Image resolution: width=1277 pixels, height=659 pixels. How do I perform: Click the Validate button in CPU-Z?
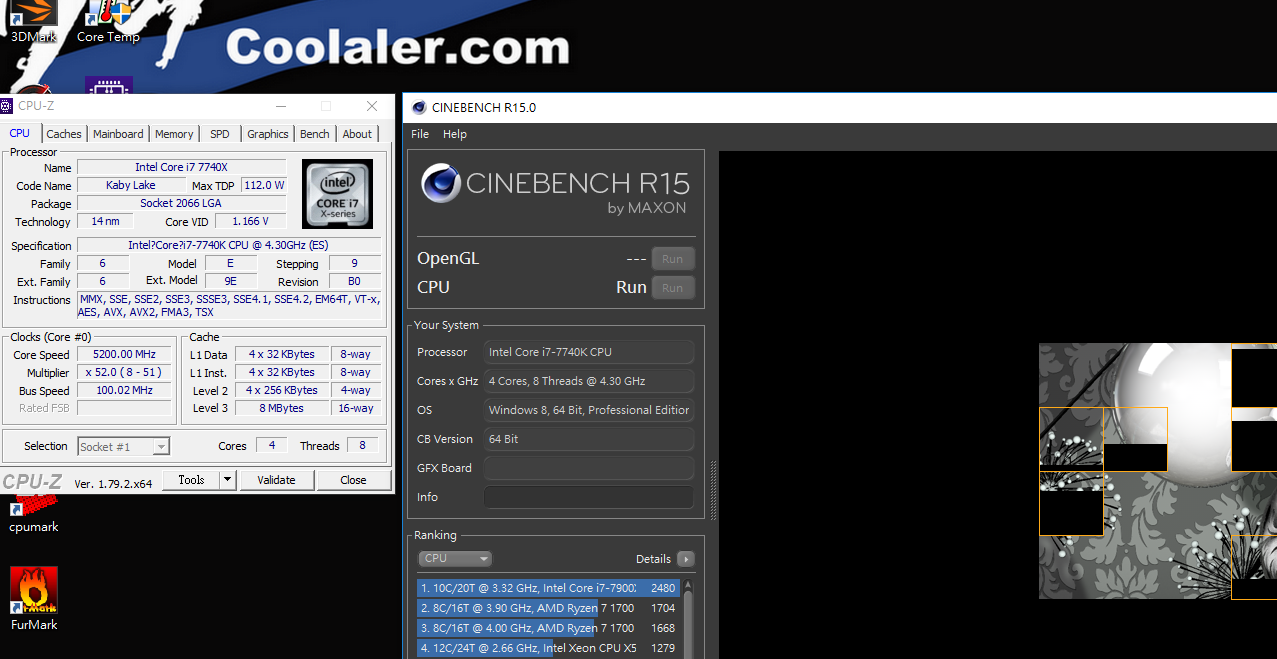pos(277,480)
